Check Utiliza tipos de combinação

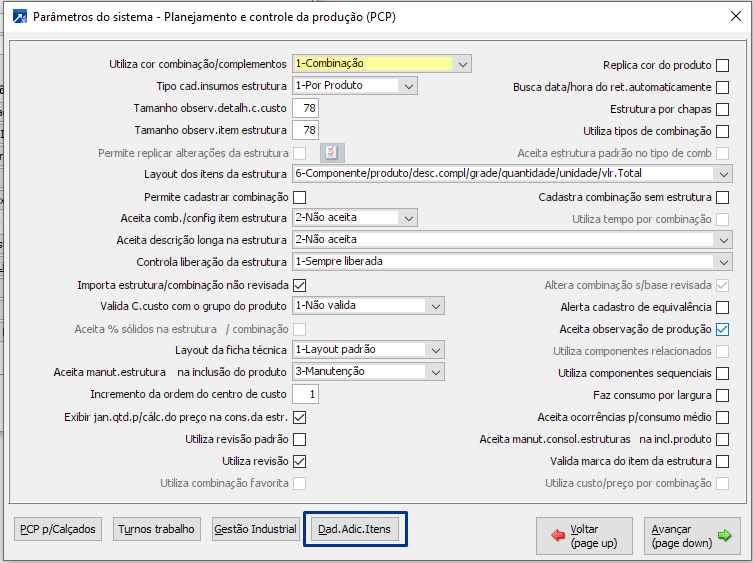coord(722,132)
